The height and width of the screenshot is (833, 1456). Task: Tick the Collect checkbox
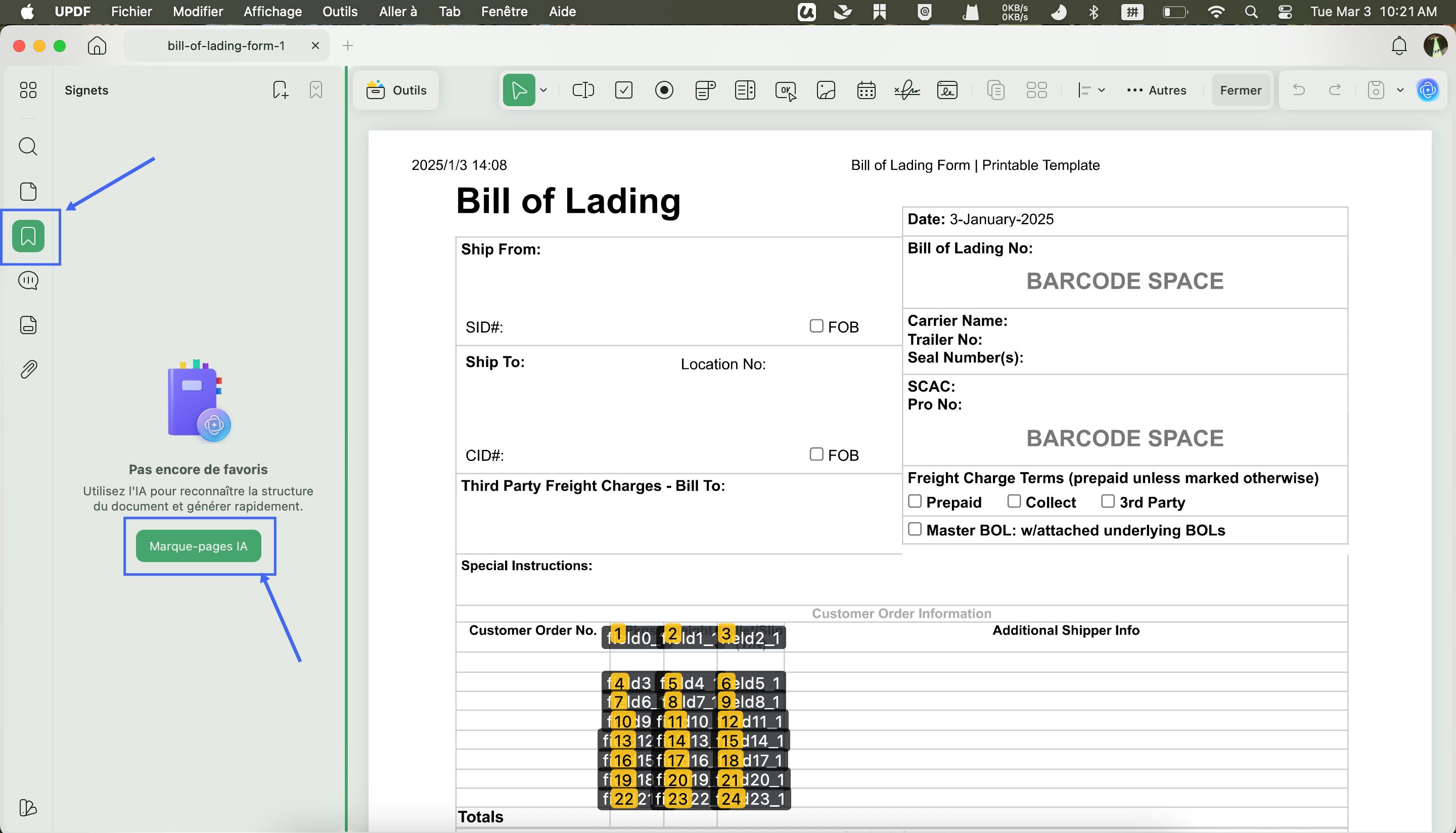pyautogui.click(x=1014, y=501)
